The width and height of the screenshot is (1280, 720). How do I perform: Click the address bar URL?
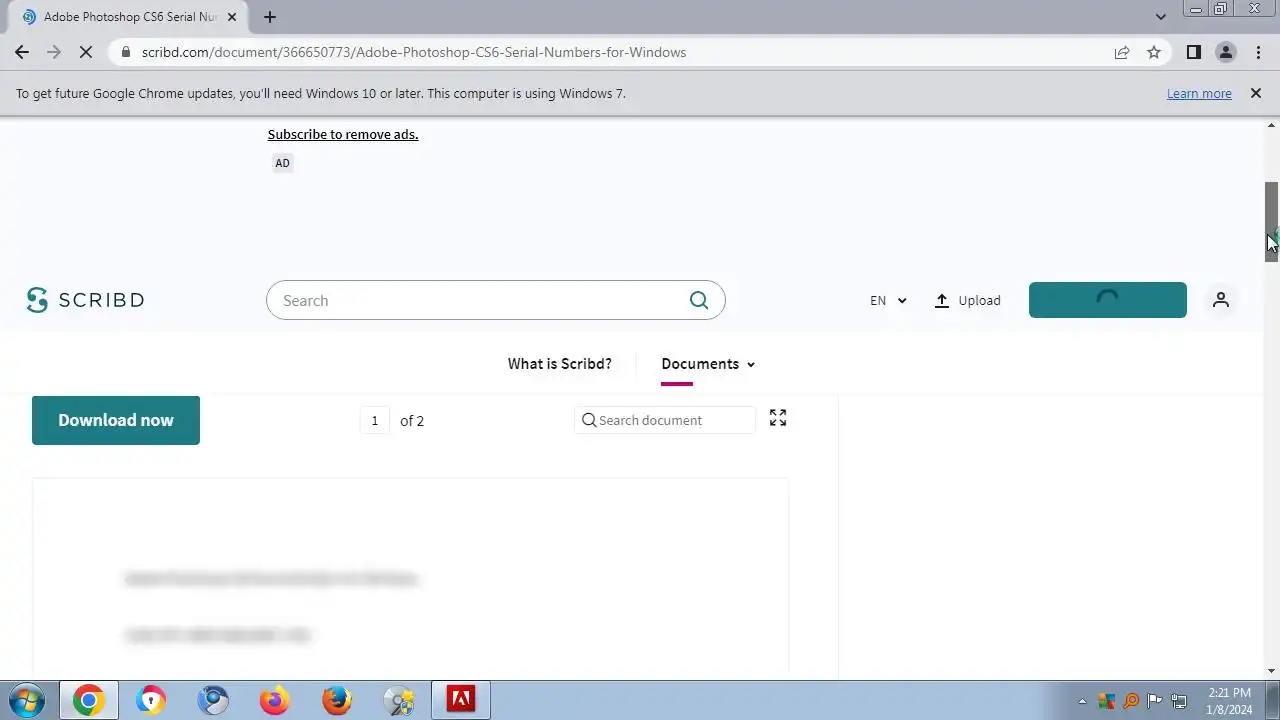tap(414, 52)
